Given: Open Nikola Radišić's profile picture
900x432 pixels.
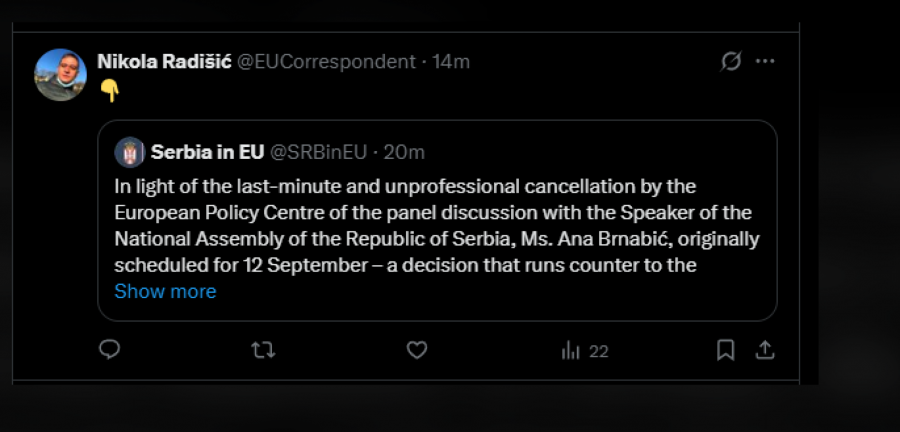Looking at the screenshot, I should coord(60,74).
